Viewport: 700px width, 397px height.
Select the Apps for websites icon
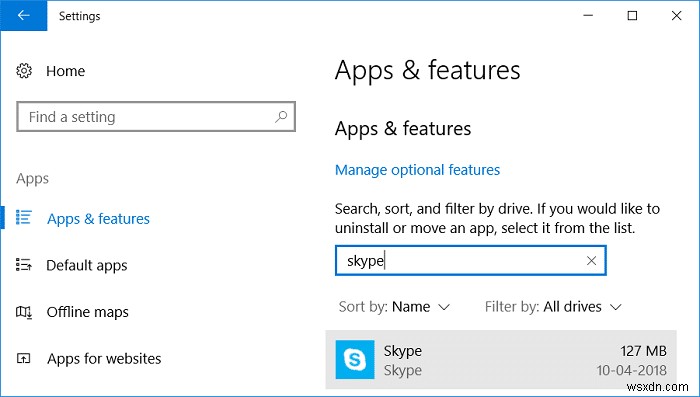coord(23,358)
